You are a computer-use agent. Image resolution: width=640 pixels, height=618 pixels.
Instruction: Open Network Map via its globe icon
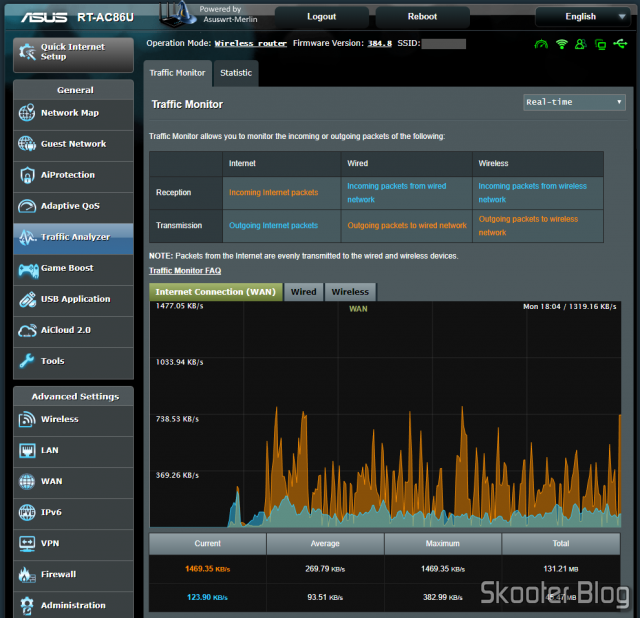click(x=27, y=113)
